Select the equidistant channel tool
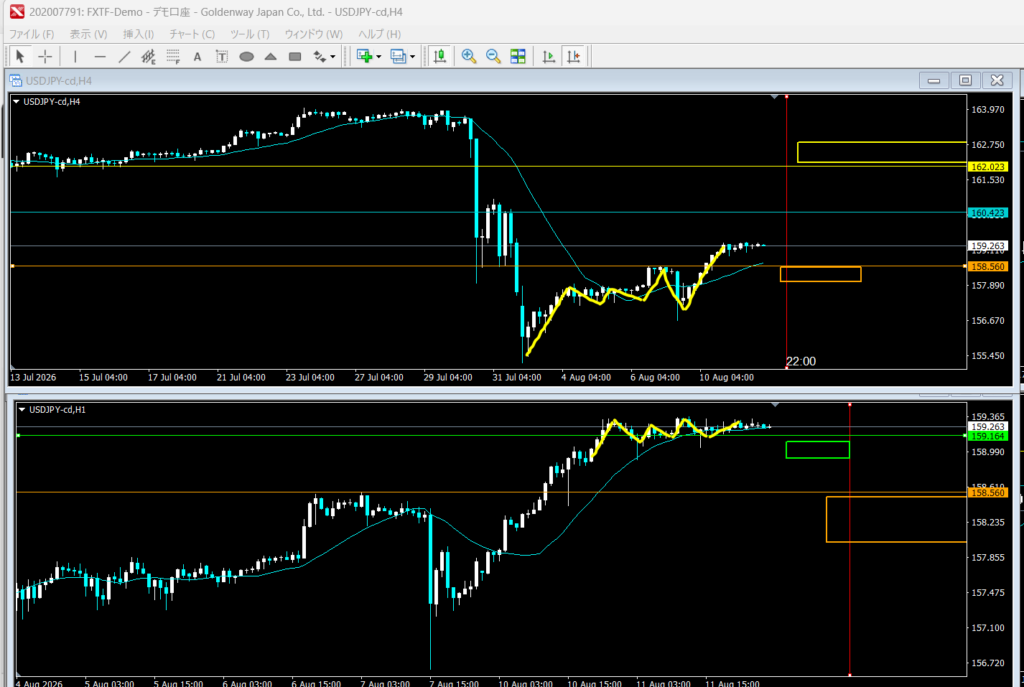The image size is (1024, 687). pos(148,57)
